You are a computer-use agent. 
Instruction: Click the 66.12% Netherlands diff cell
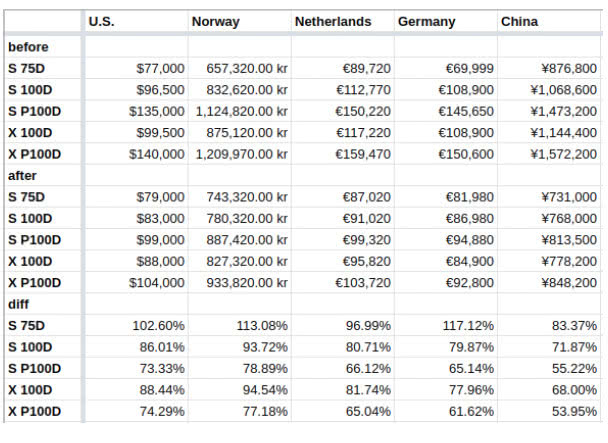342,368
